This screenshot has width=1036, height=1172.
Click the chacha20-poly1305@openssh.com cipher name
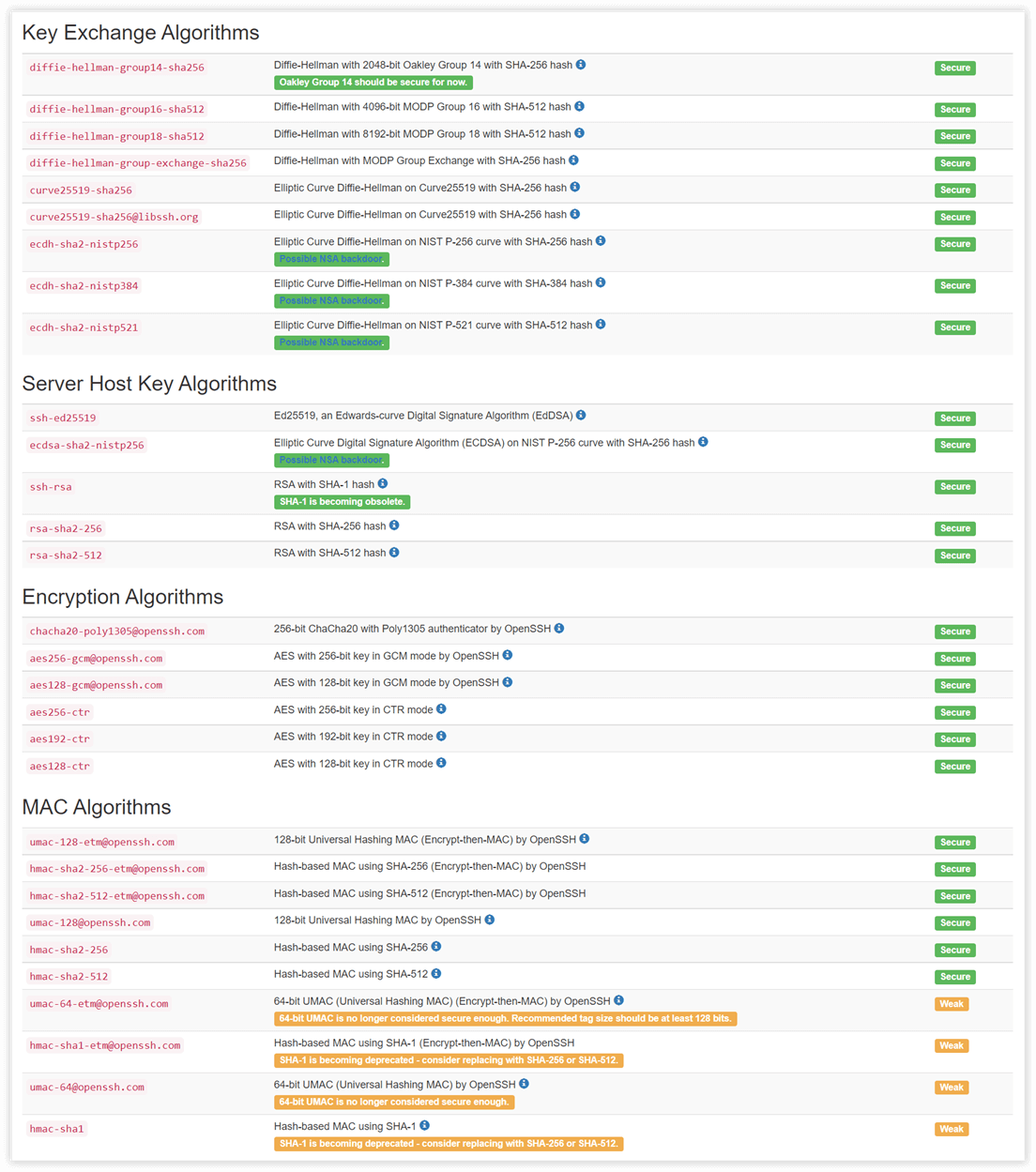116,632
